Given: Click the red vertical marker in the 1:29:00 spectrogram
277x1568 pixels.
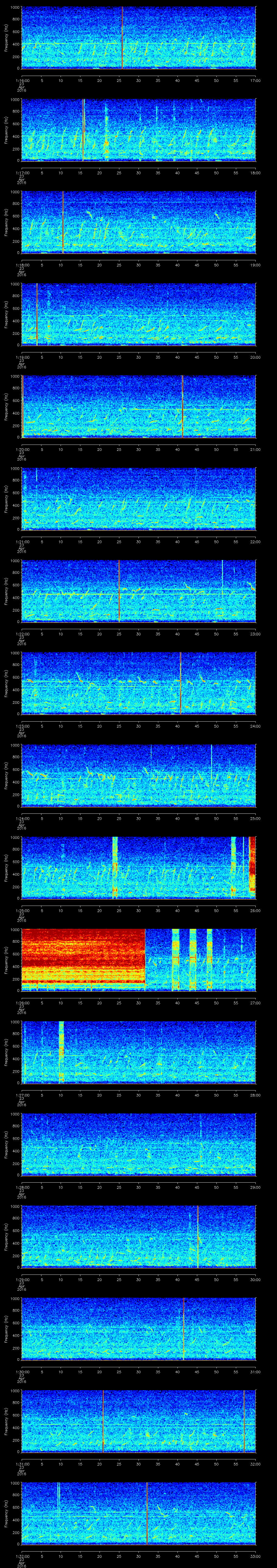Looking at the screenshot, I should pyautogui.click(x=197, y=1237).
